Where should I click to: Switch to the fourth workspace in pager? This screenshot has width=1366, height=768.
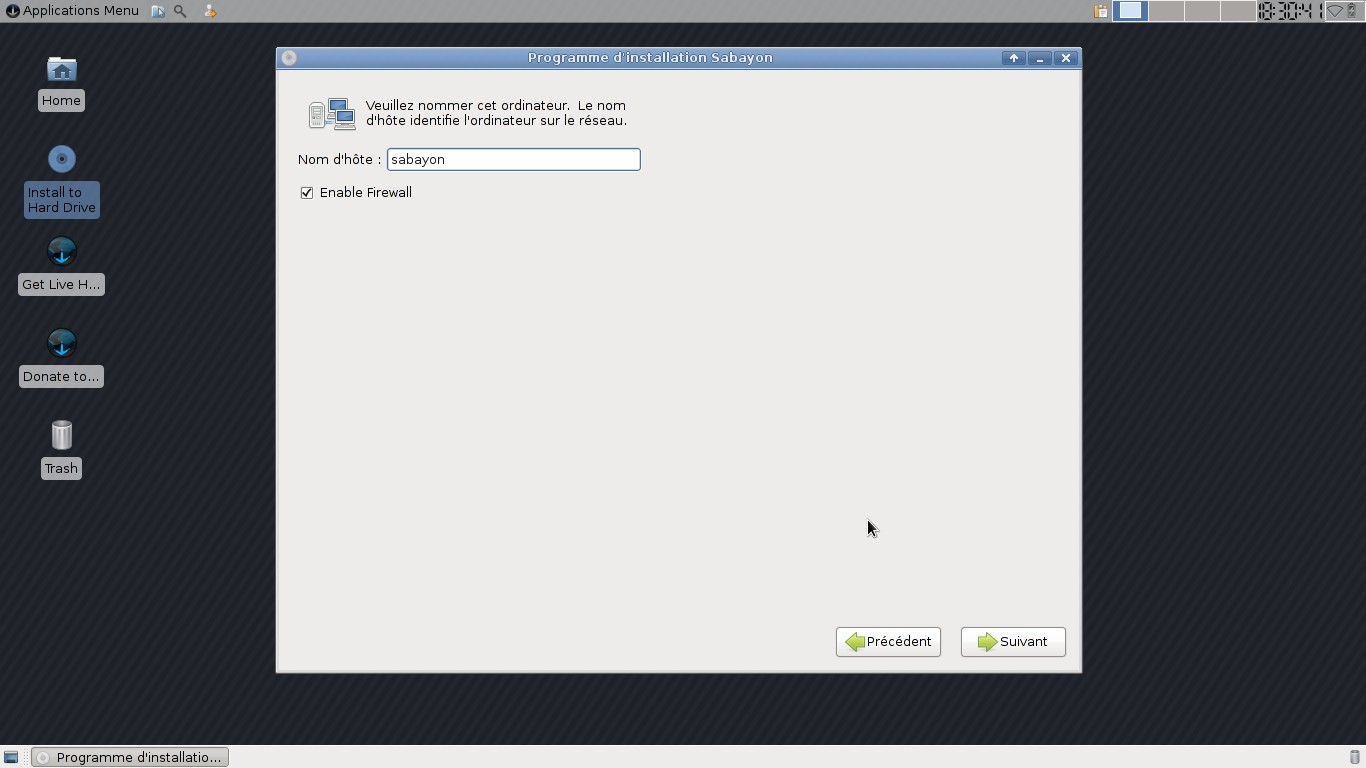point(1238,11)
